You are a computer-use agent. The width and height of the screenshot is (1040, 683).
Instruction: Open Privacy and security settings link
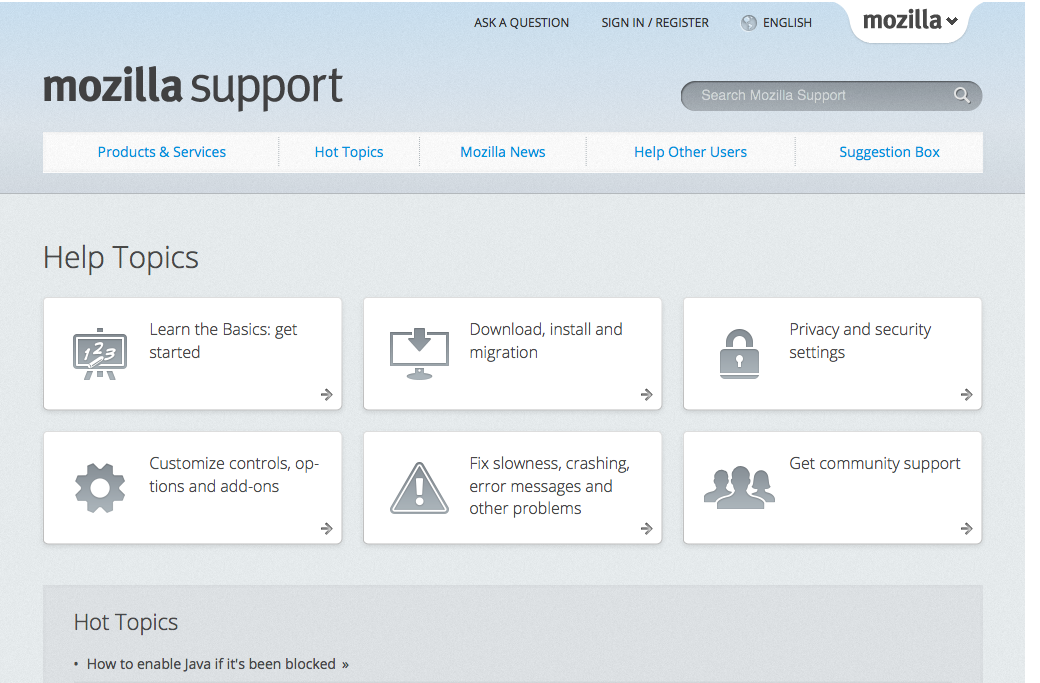tap(860, 341)
